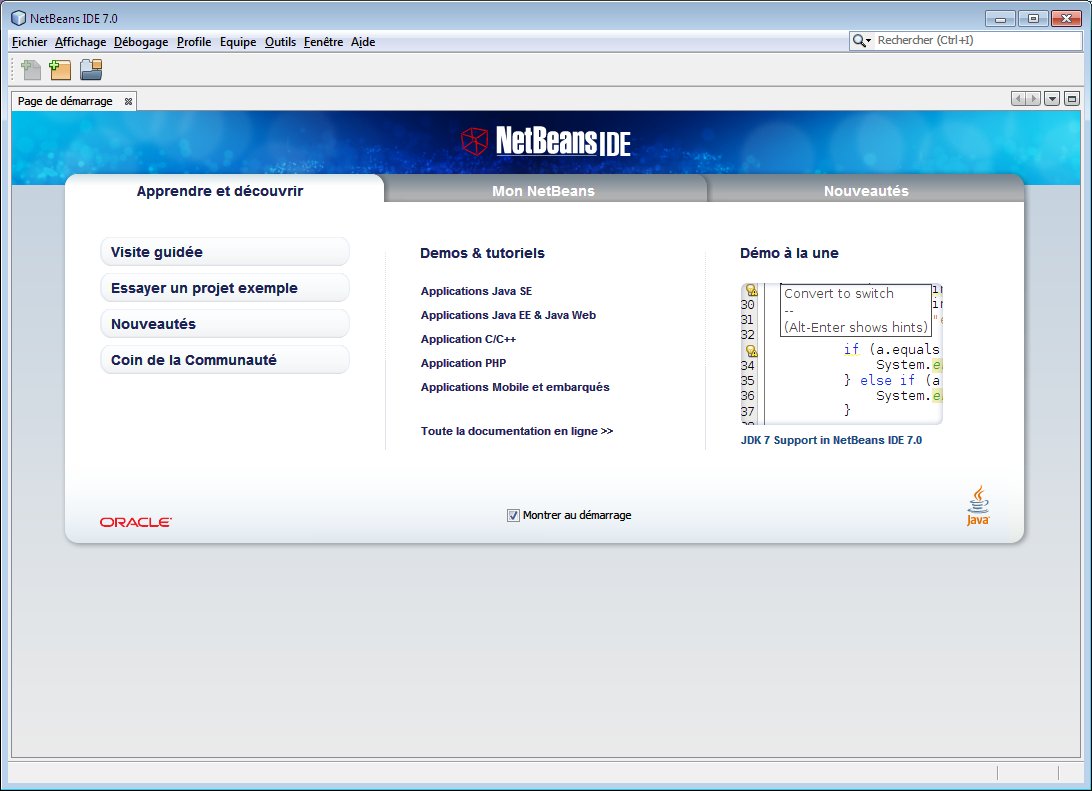This screenshot has width=1092, height=791.
Task: Open the Profile menu
Action: 194,42
